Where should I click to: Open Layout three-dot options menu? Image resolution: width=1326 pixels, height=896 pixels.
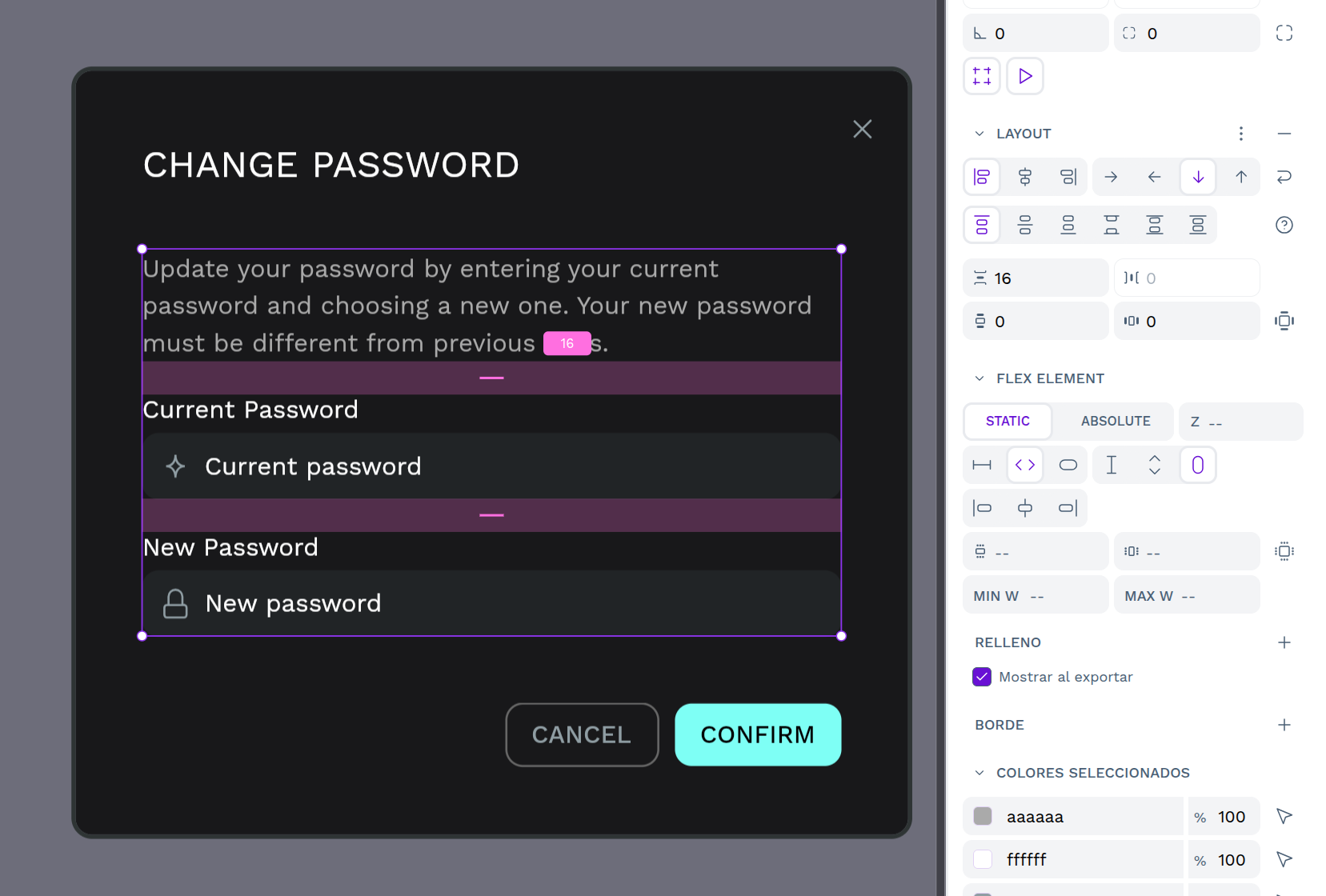[1240, 134]
